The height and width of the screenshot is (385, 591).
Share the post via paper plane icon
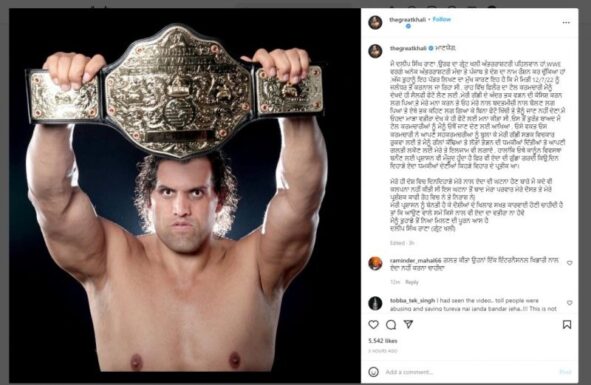click(408, 324)
